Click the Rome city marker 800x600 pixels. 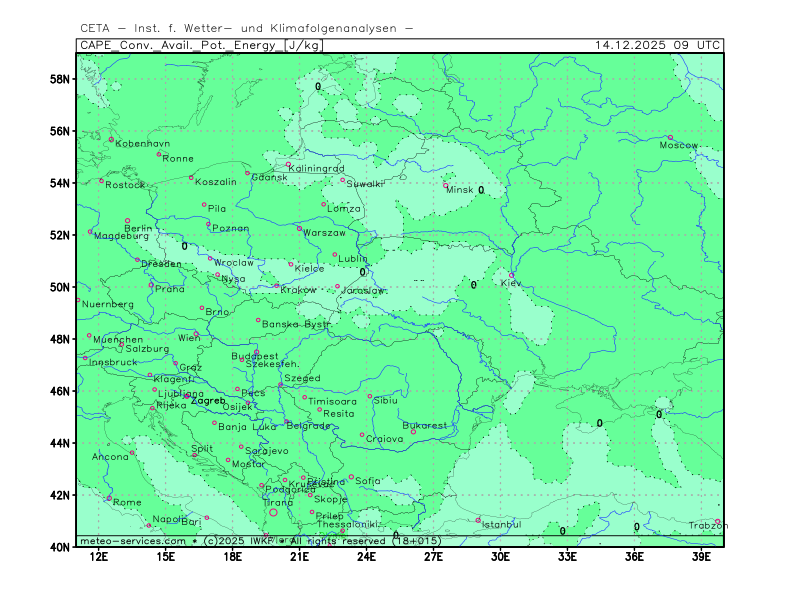110,497
